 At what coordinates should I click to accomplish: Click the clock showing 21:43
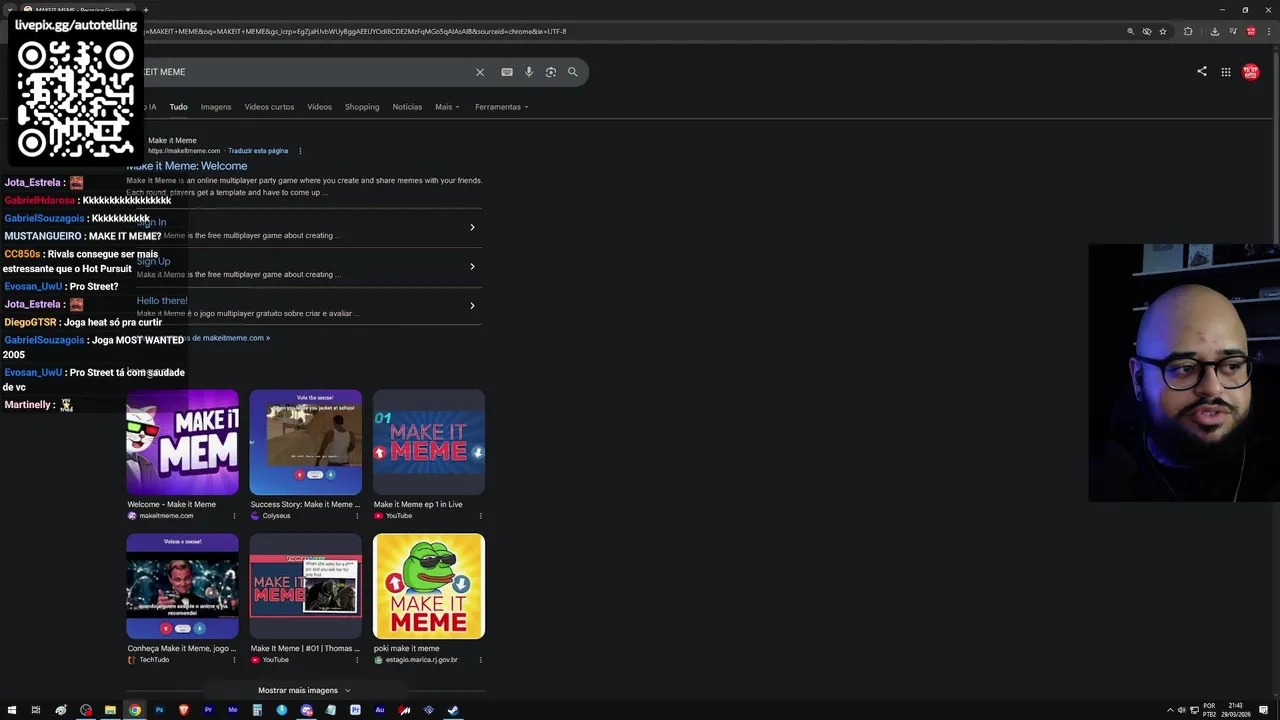coord(1235,710)
